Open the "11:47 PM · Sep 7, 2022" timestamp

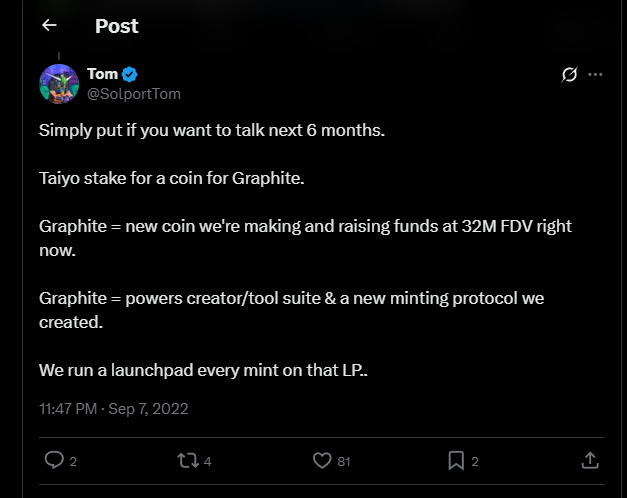[113, 408]
